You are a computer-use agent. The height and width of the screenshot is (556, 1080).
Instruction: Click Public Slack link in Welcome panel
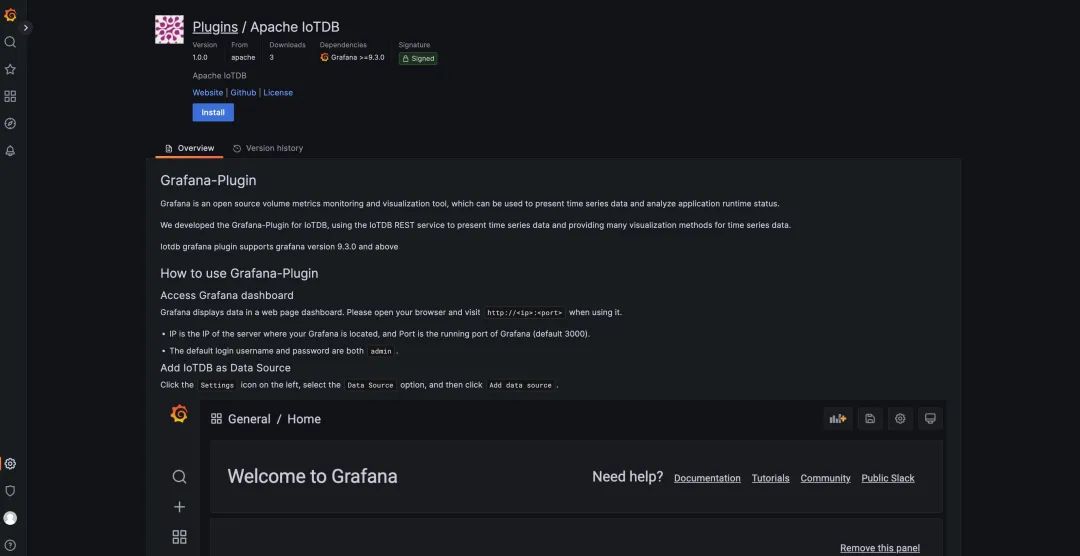[888, 478]
